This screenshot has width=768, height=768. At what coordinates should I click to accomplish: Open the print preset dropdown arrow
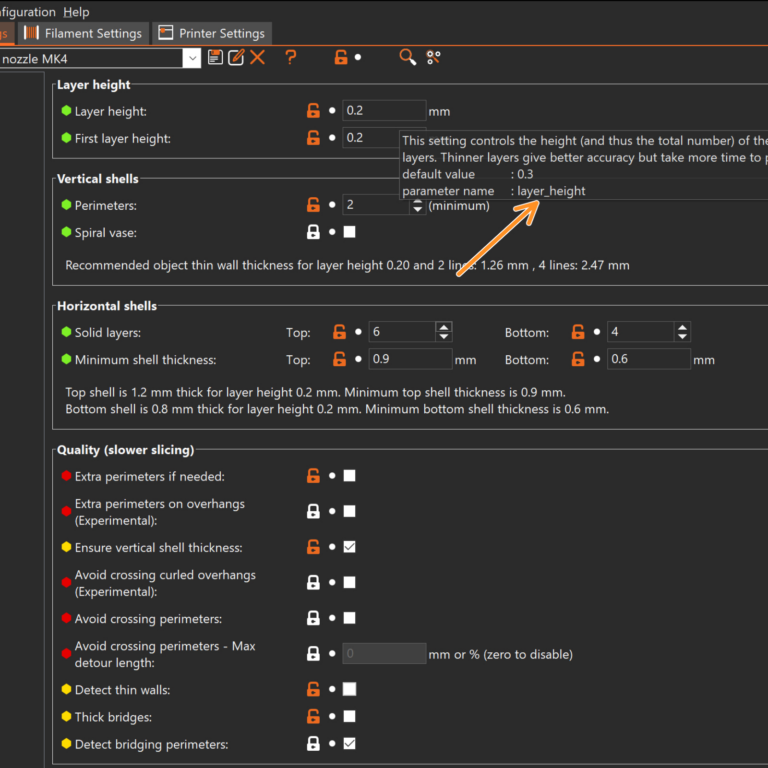coord(191,59)
